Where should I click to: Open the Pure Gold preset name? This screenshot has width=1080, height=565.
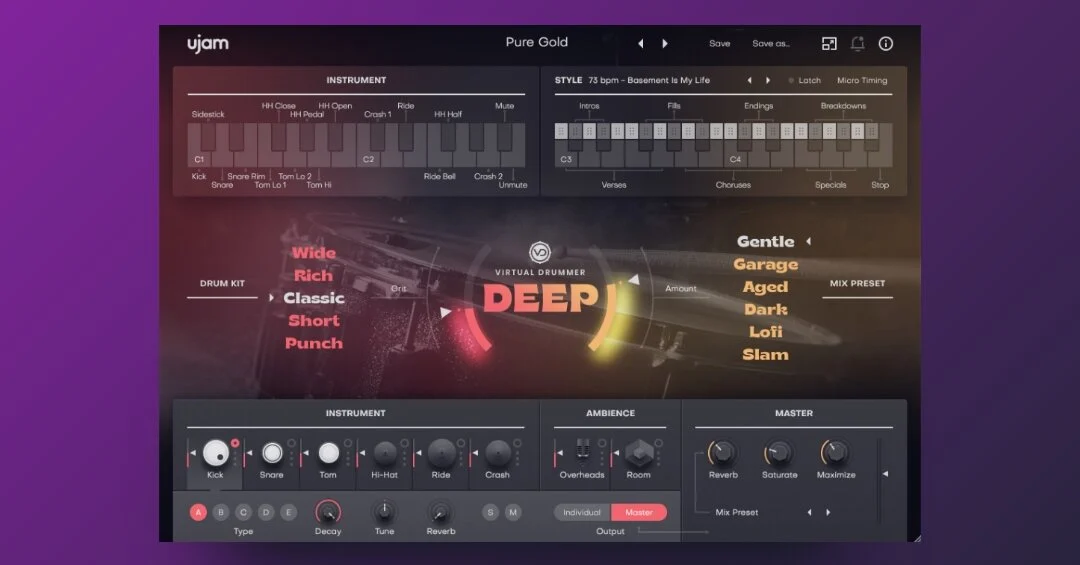pos(537,42)
